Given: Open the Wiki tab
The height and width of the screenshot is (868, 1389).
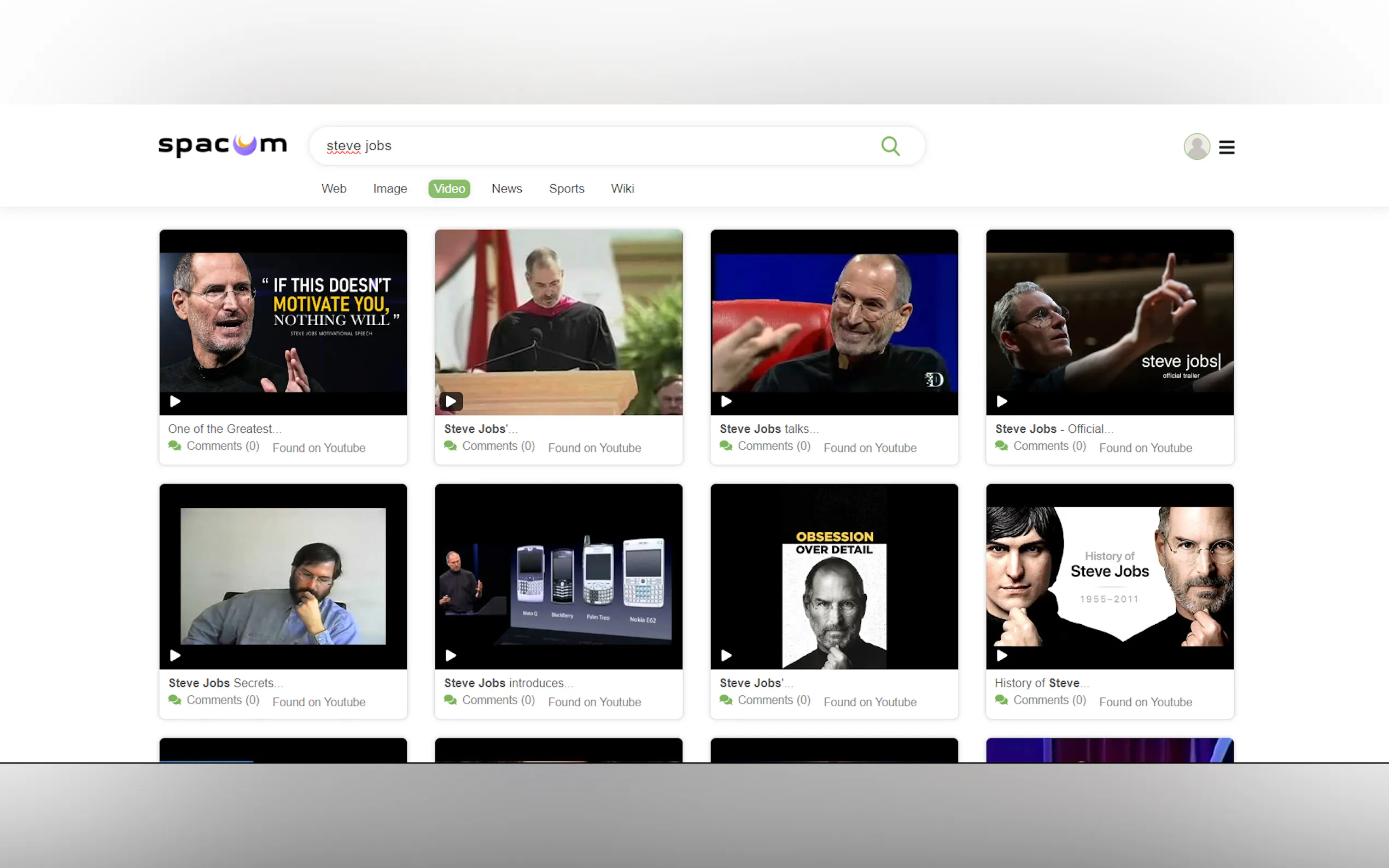Looking at the screenshot, I should coord(622,188).
